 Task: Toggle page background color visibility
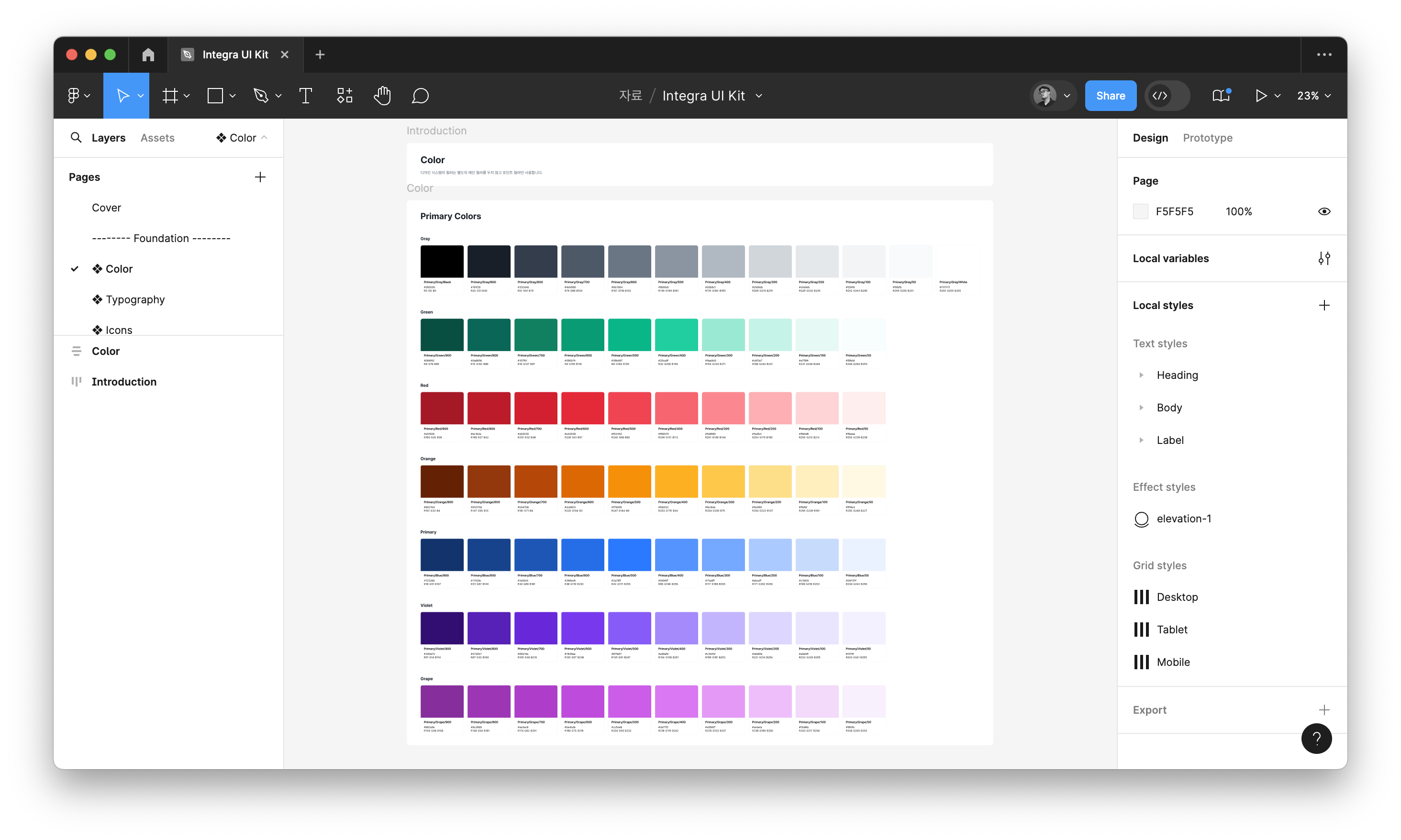tap(1324, 211)
